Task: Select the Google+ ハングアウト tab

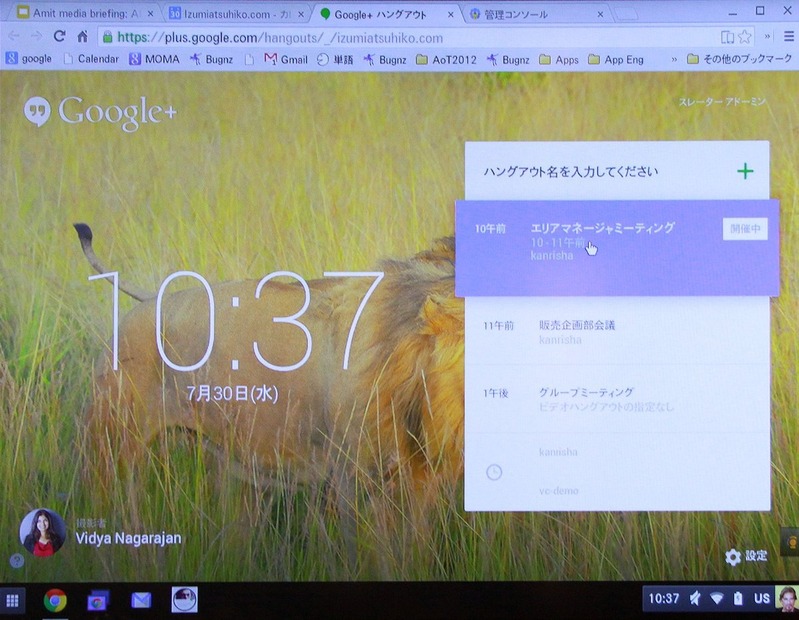Action: click(386, 14)
